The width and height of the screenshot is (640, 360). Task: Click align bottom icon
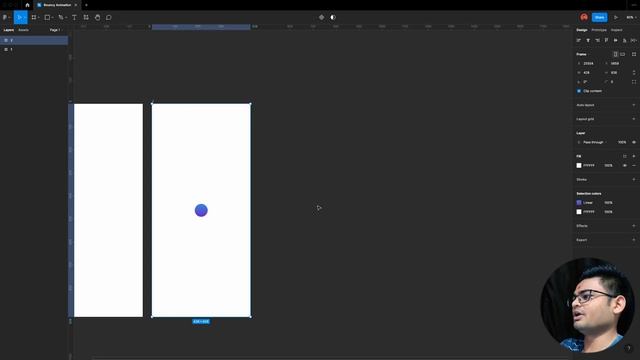(624, 40)
